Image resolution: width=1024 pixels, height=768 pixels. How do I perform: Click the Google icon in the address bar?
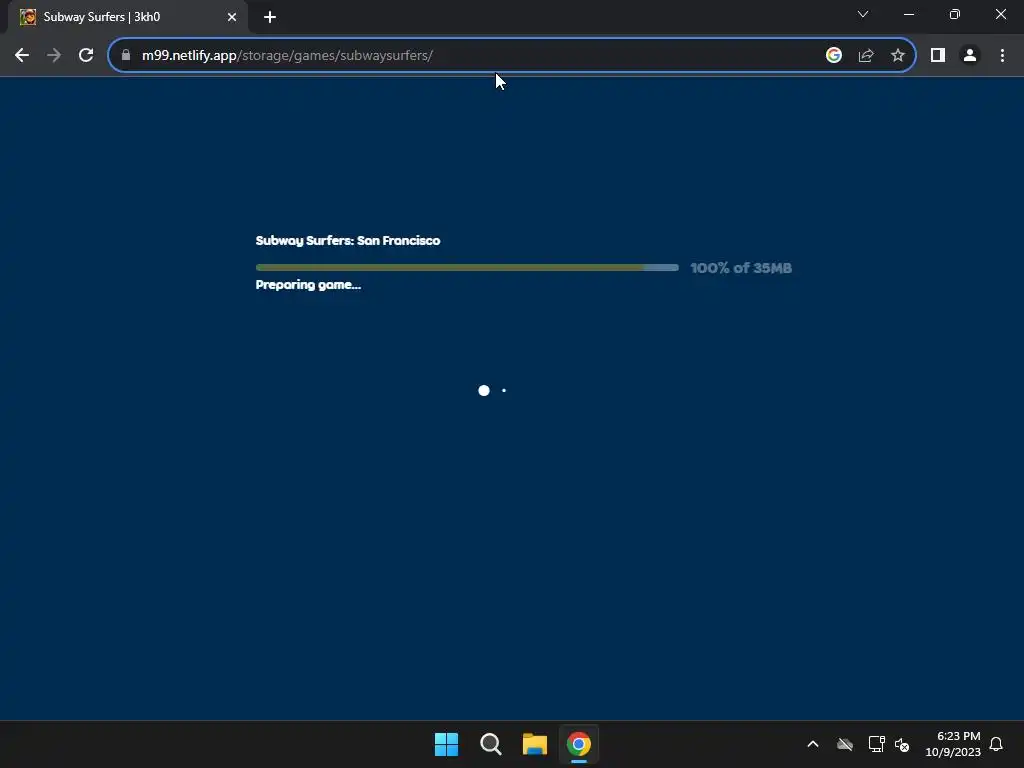point(833,56)
